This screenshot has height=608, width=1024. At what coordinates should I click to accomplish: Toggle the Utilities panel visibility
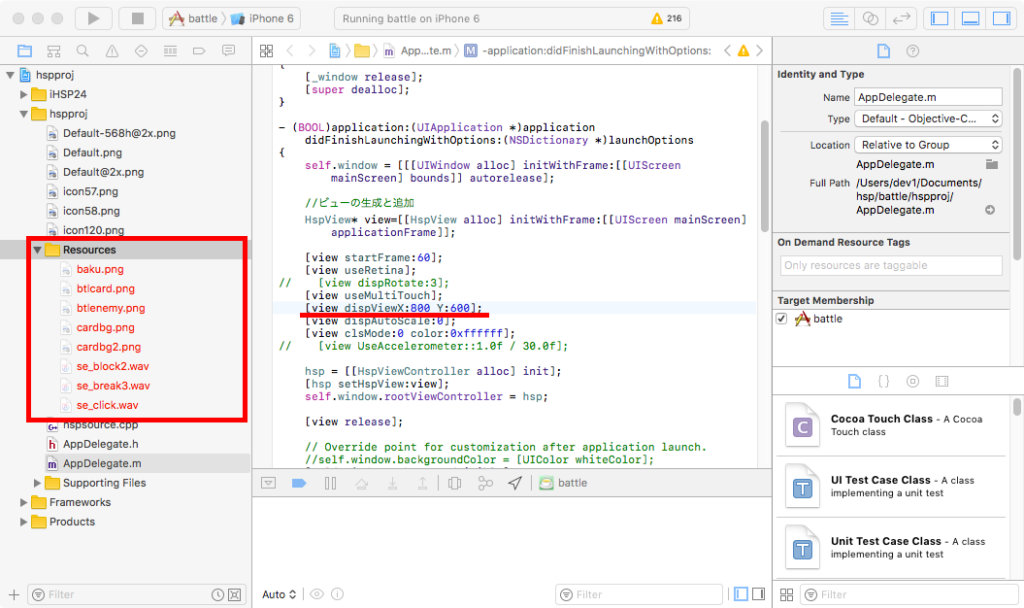click(1003, 17)
